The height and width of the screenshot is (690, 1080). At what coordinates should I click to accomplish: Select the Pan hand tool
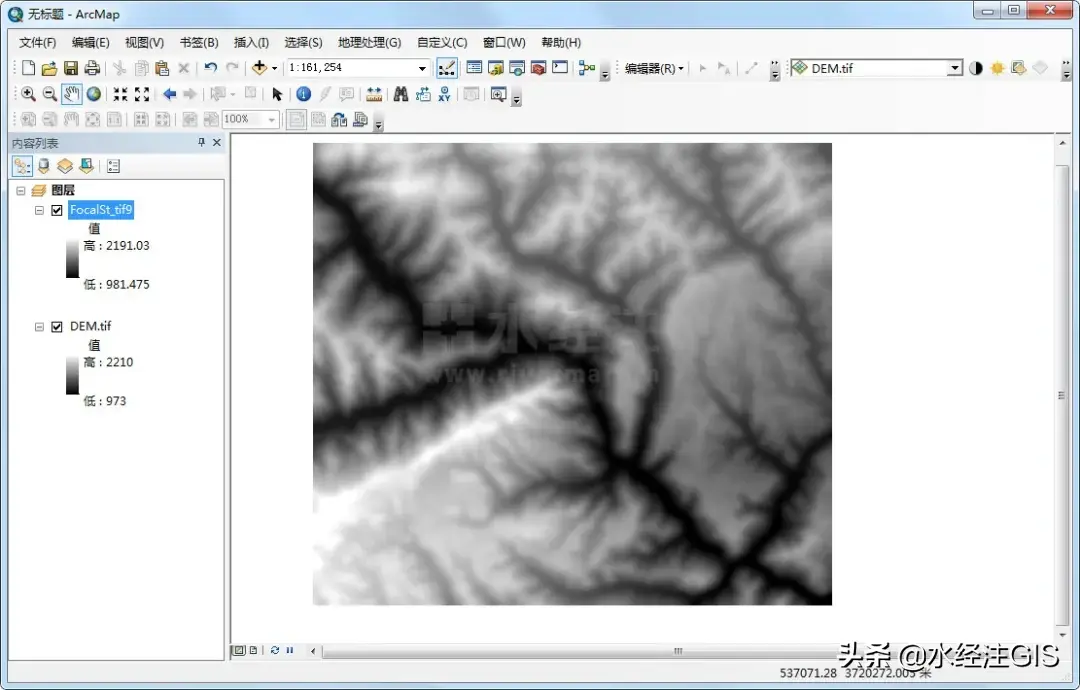coord(71,94)
